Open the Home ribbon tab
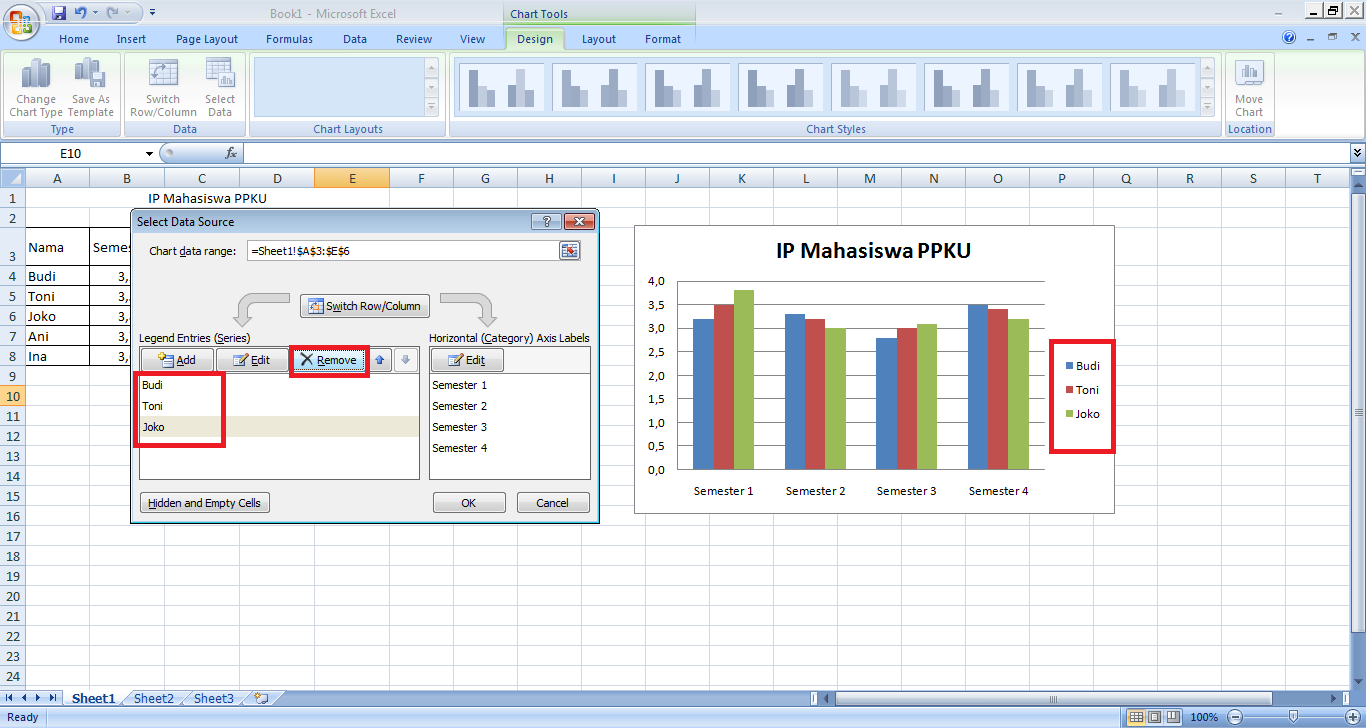Image resolution: width=1366 pixels, height=728 pixels. pos(74,39)
